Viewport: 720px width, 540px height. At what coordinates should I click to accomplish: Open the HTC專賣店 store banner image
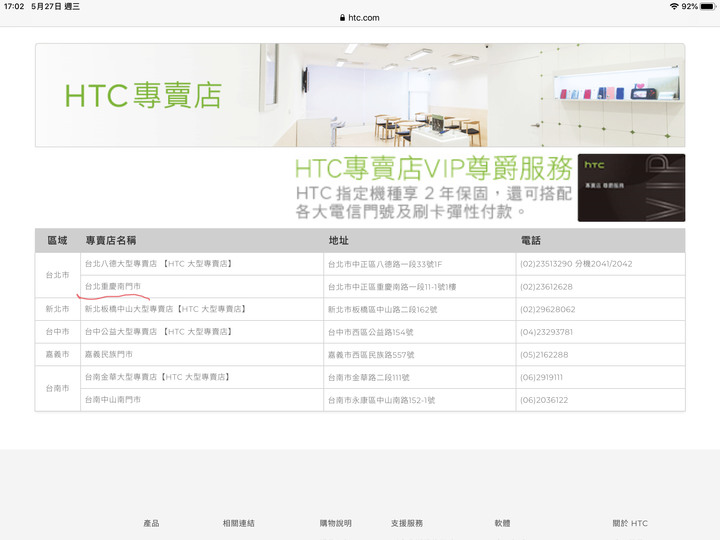pyautogui.click(x=360, y=96)
